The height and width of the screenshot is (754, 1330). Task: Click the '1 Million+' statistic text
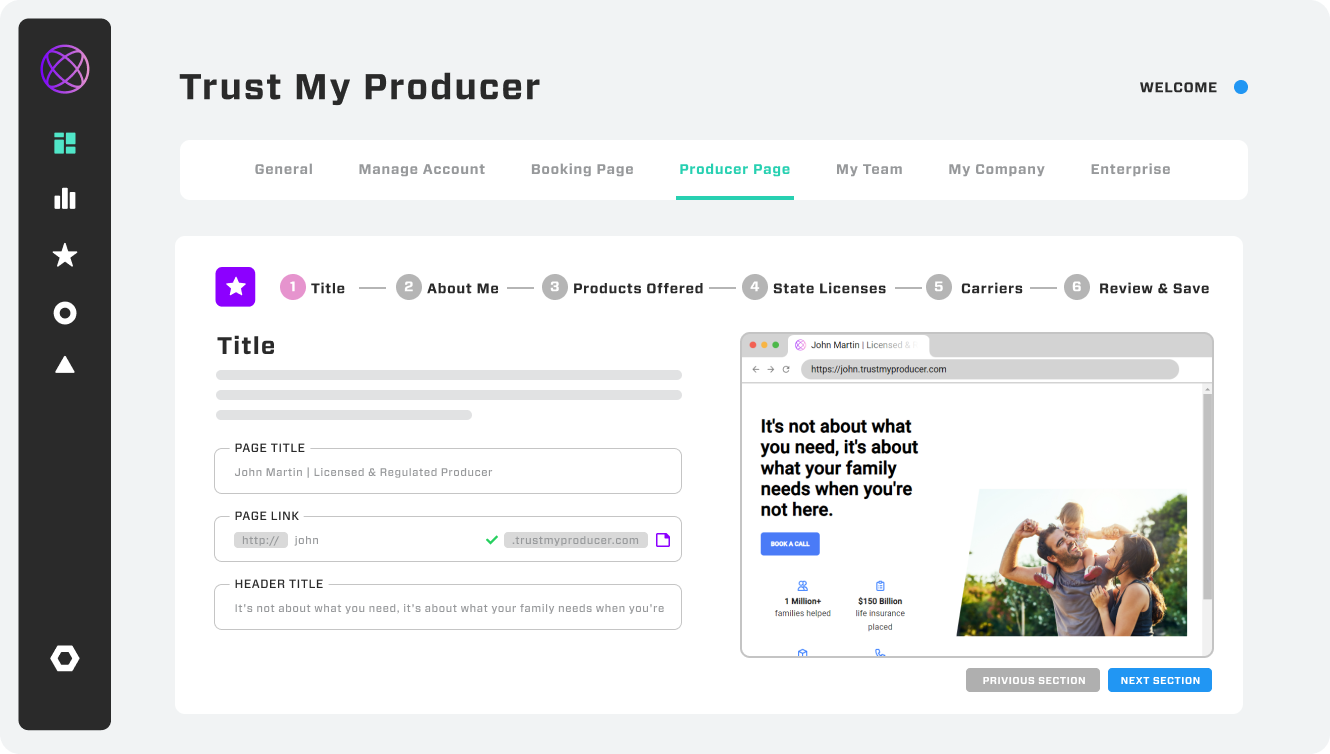(802, 601)
